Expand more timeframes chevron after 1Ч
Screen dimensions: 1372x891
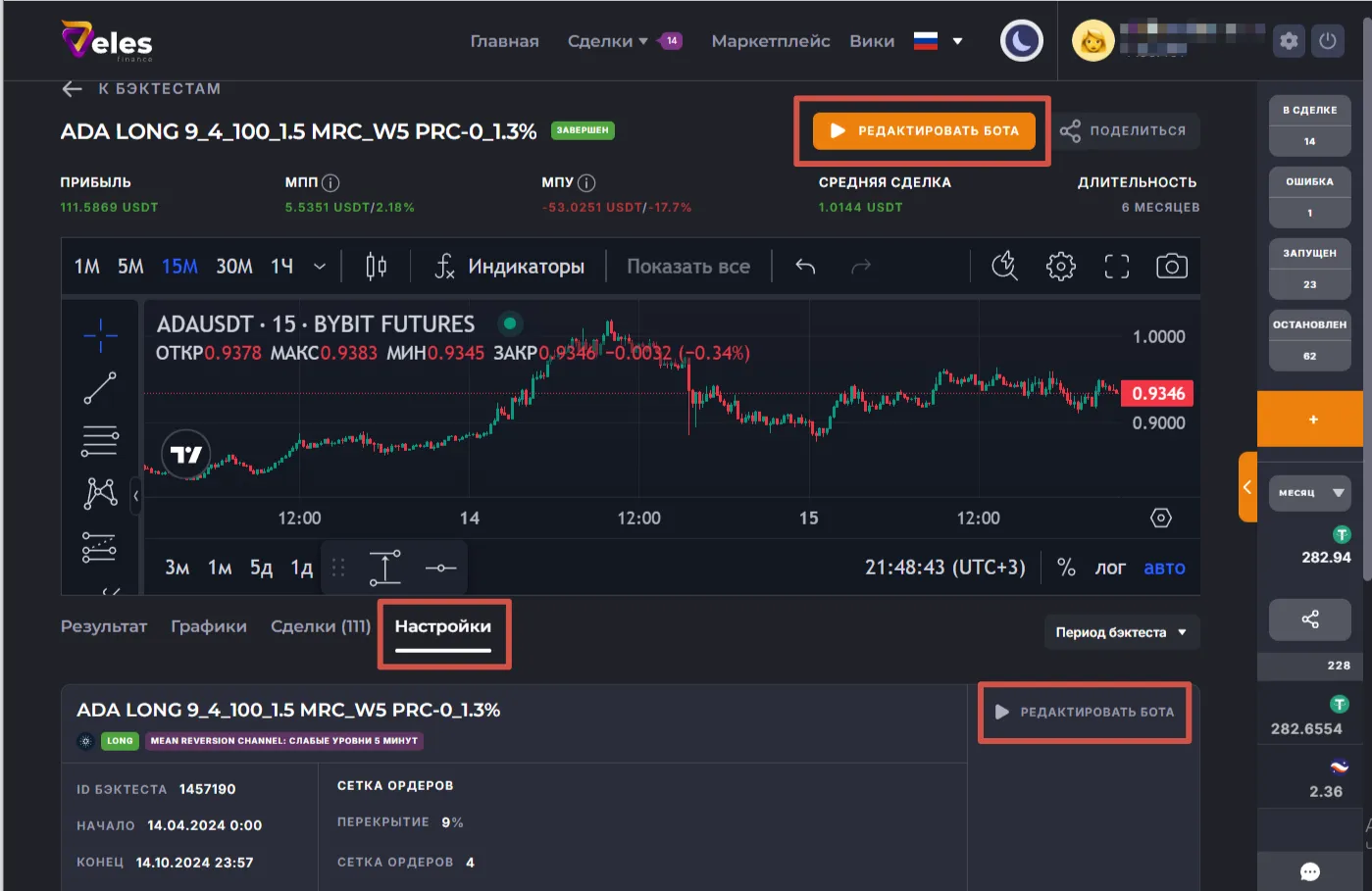click(320, 267)
